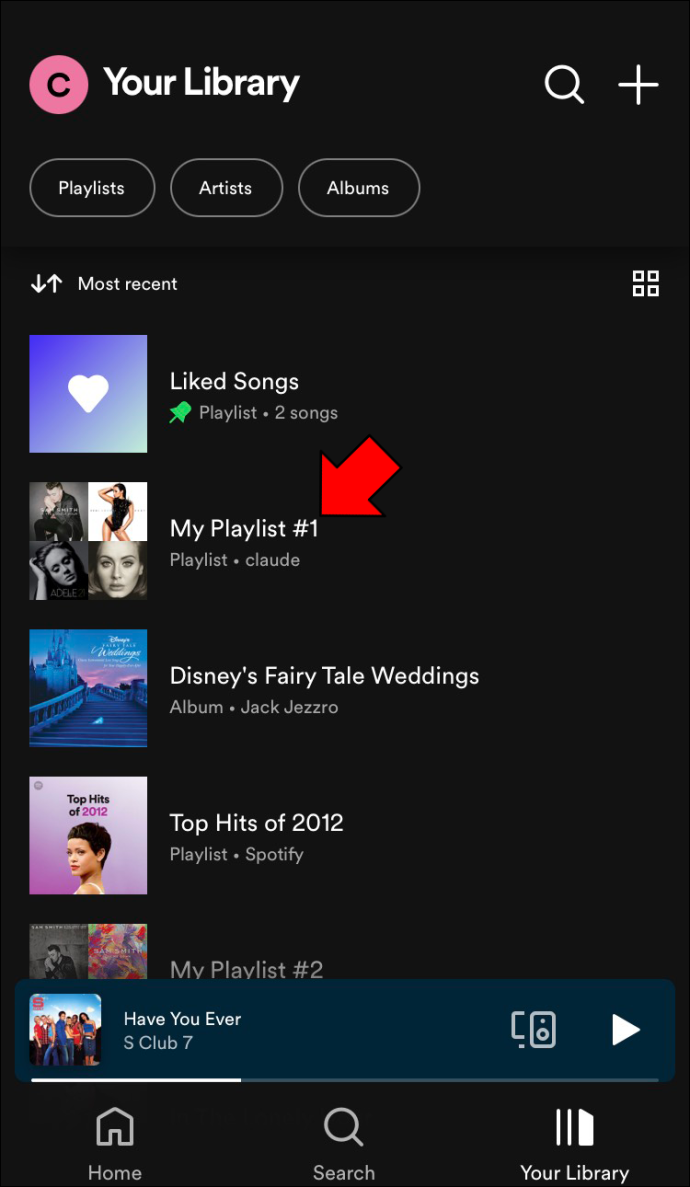Image resolution: width=690 pixels, height=1187 pixels.
Task: Filter library by Artists chip
Action: (x=226, y=188)
